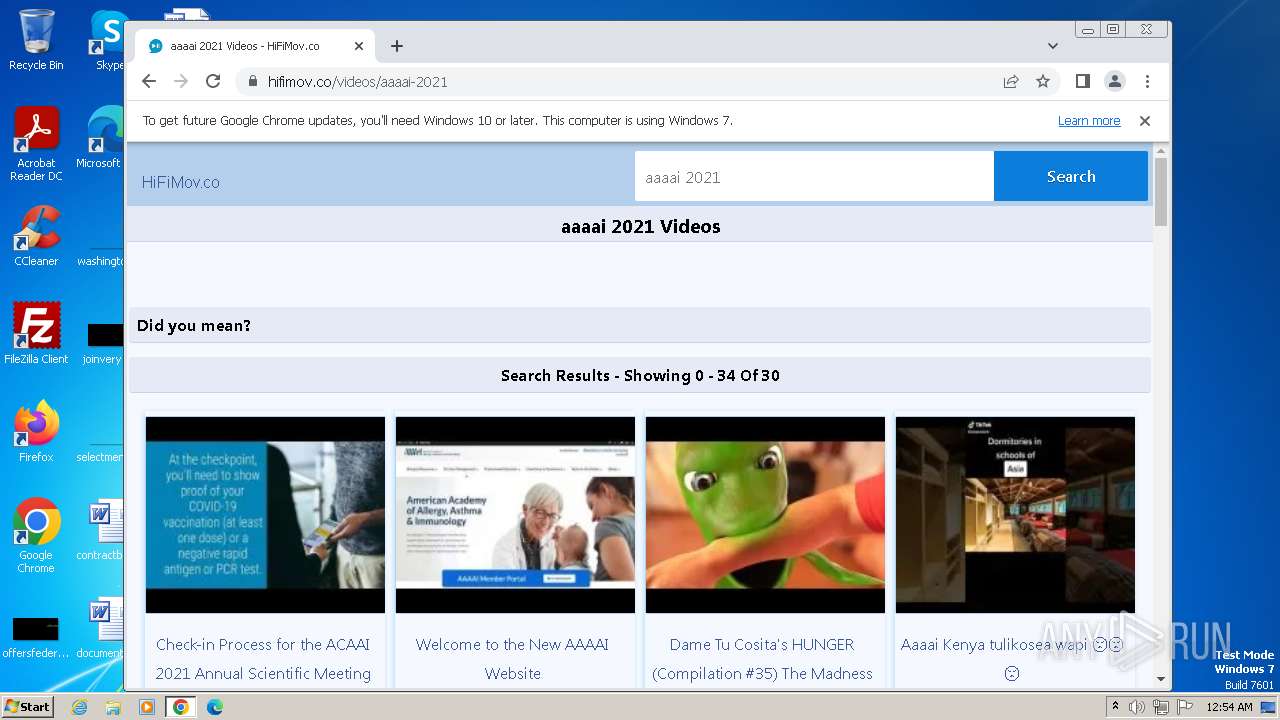Click the page scrollbar up arrow

click(1160, 151)
